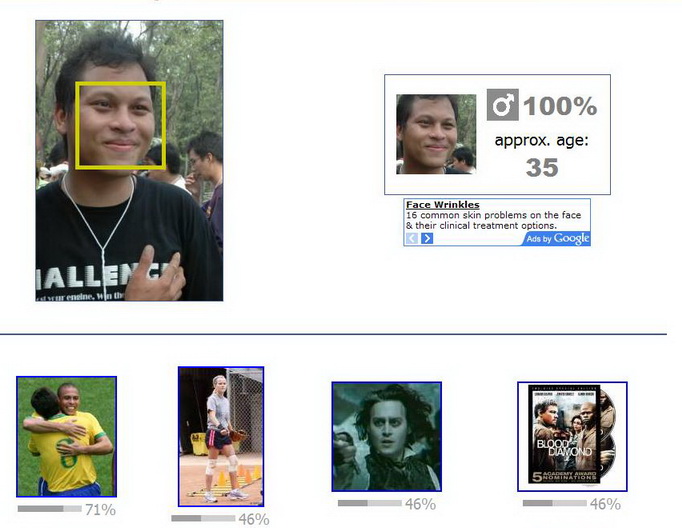
Task: Click the 100% gender confidence value
Action: (559, 106)
